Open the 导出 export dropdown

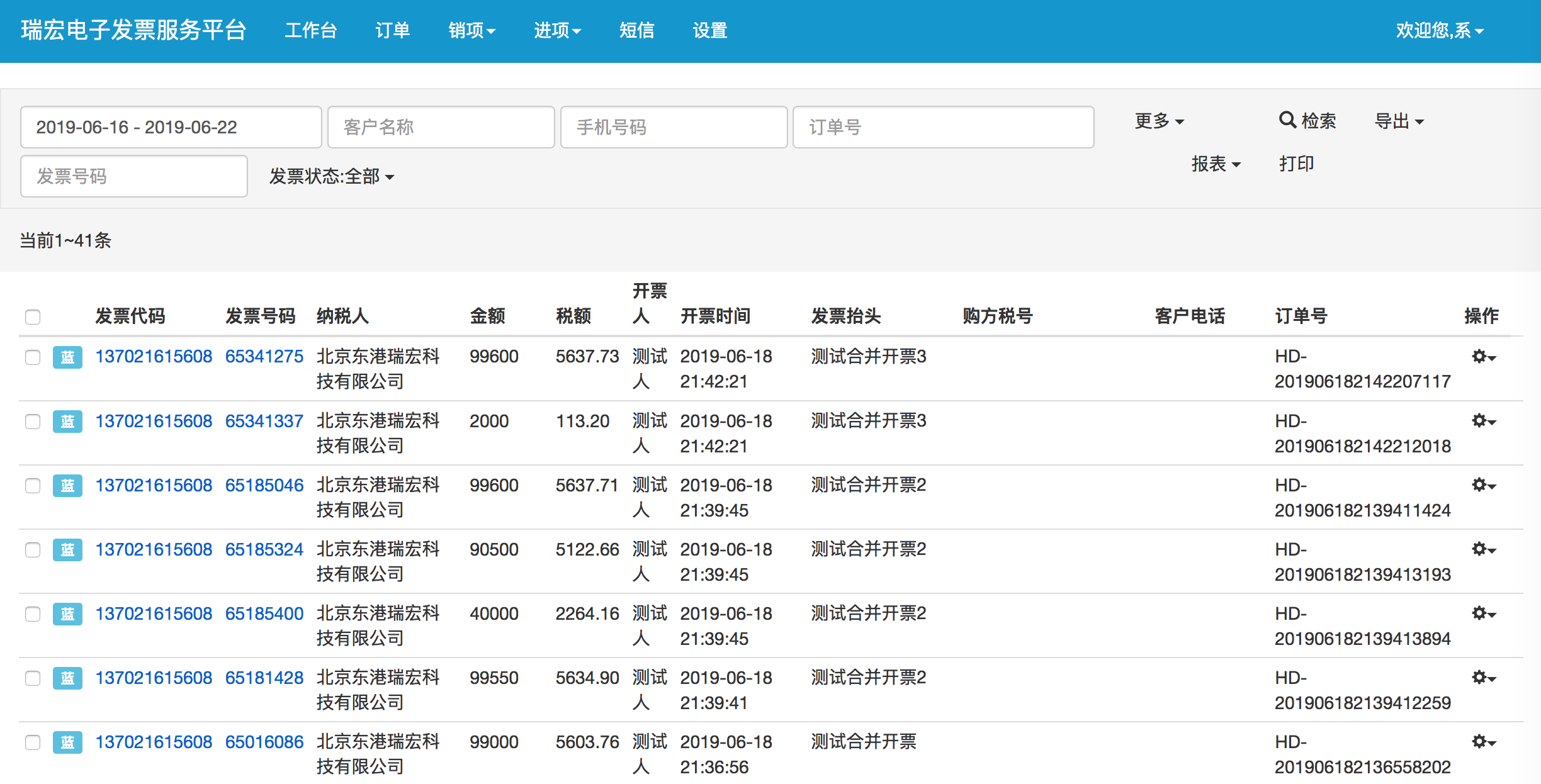(x=1399, y=121)
